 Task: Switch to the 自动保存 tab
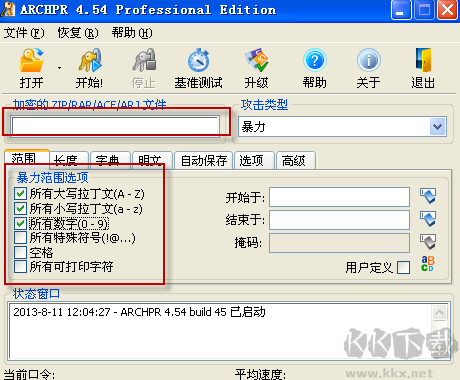click(203, 160)
